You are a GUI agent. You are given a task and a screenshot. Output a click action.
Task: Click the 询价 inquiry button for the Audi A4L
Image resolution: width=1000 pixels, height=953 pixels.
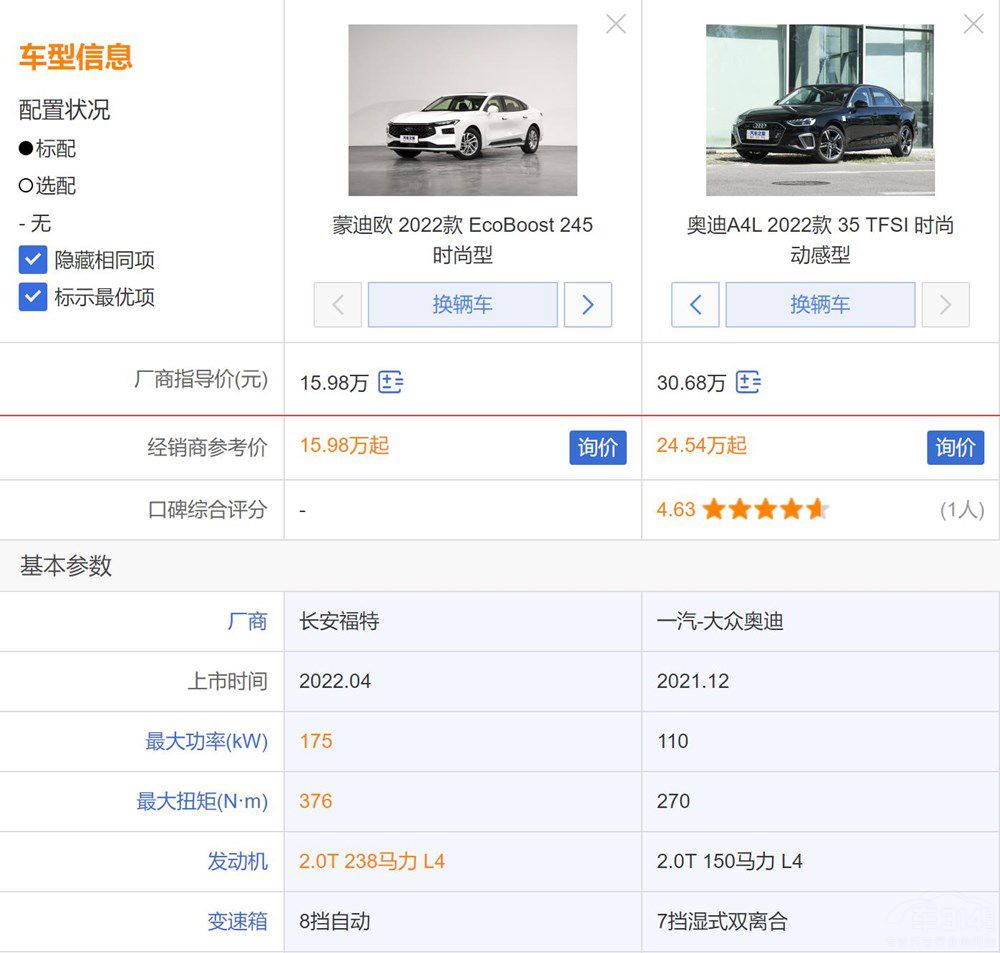pos(955,447)
